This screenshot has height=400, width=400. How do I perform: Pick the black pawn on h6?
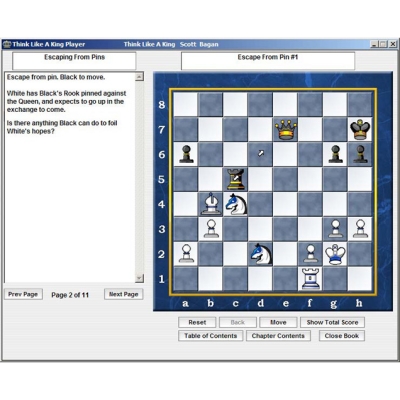pos(360,154)
